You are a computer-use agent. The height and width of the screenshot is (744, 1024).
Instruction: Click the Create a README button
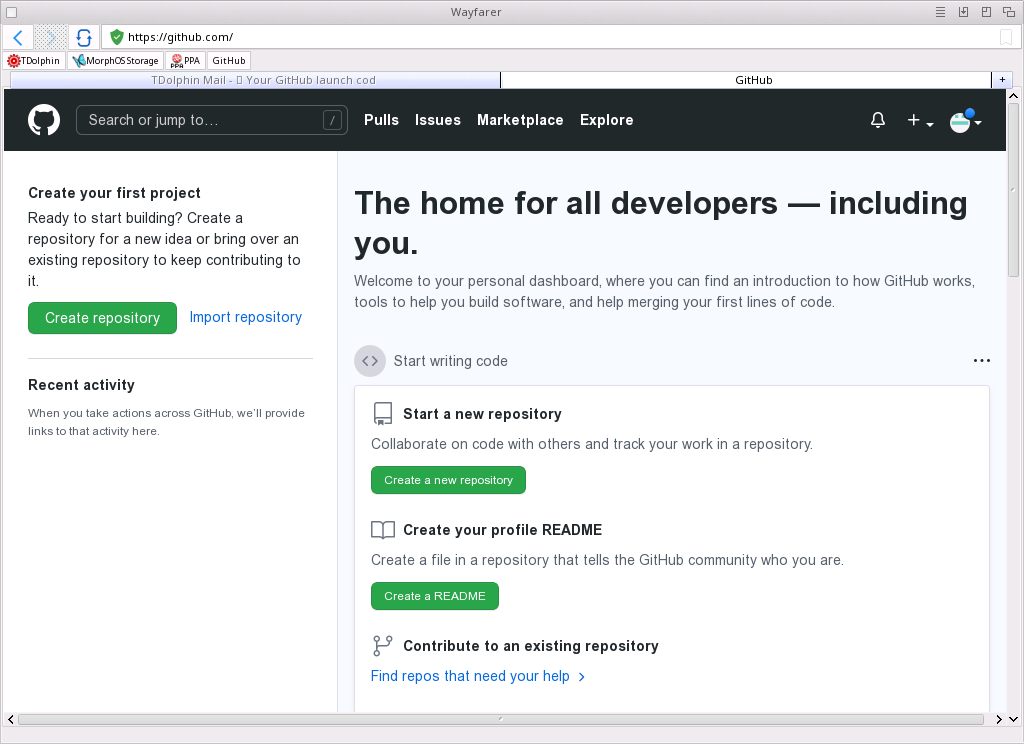point(435,596)
